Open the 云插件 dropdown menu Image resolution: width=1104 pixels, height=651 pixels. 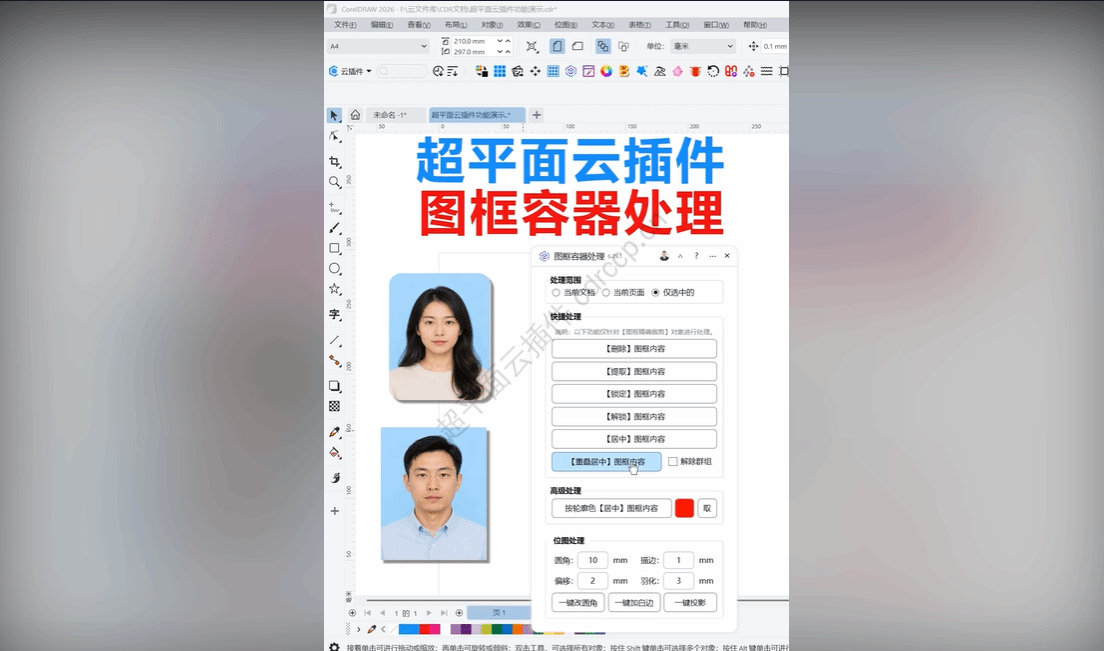350,71
